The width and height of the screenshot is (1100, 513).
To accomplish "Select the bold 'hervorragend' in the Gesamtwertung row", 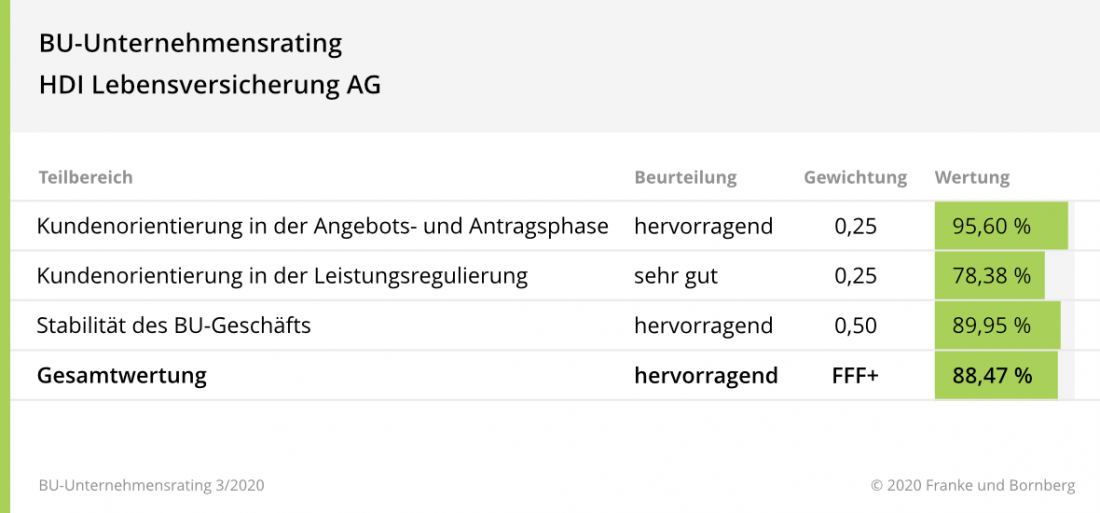I will [705, 376].
